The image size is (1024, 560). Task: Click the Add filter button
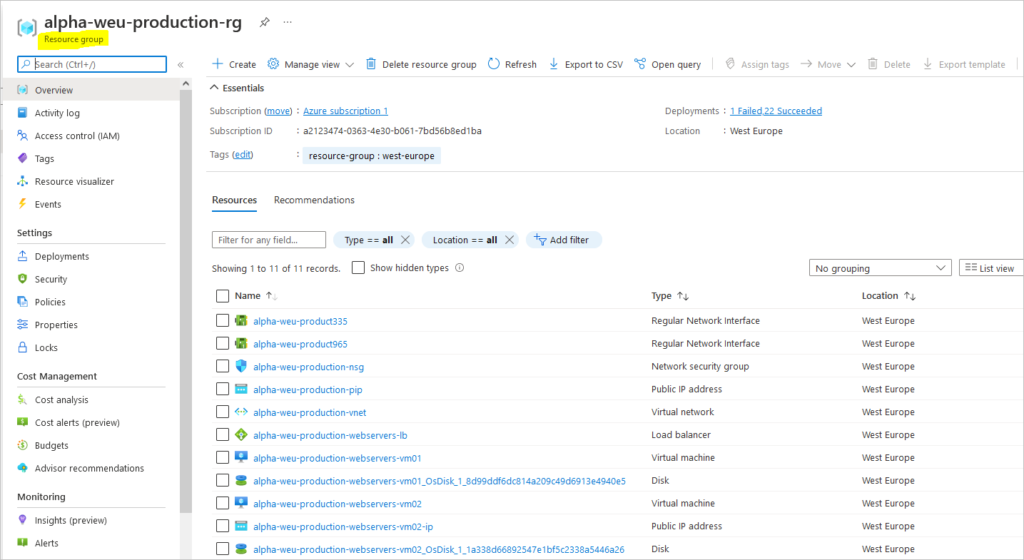point(564,240)
